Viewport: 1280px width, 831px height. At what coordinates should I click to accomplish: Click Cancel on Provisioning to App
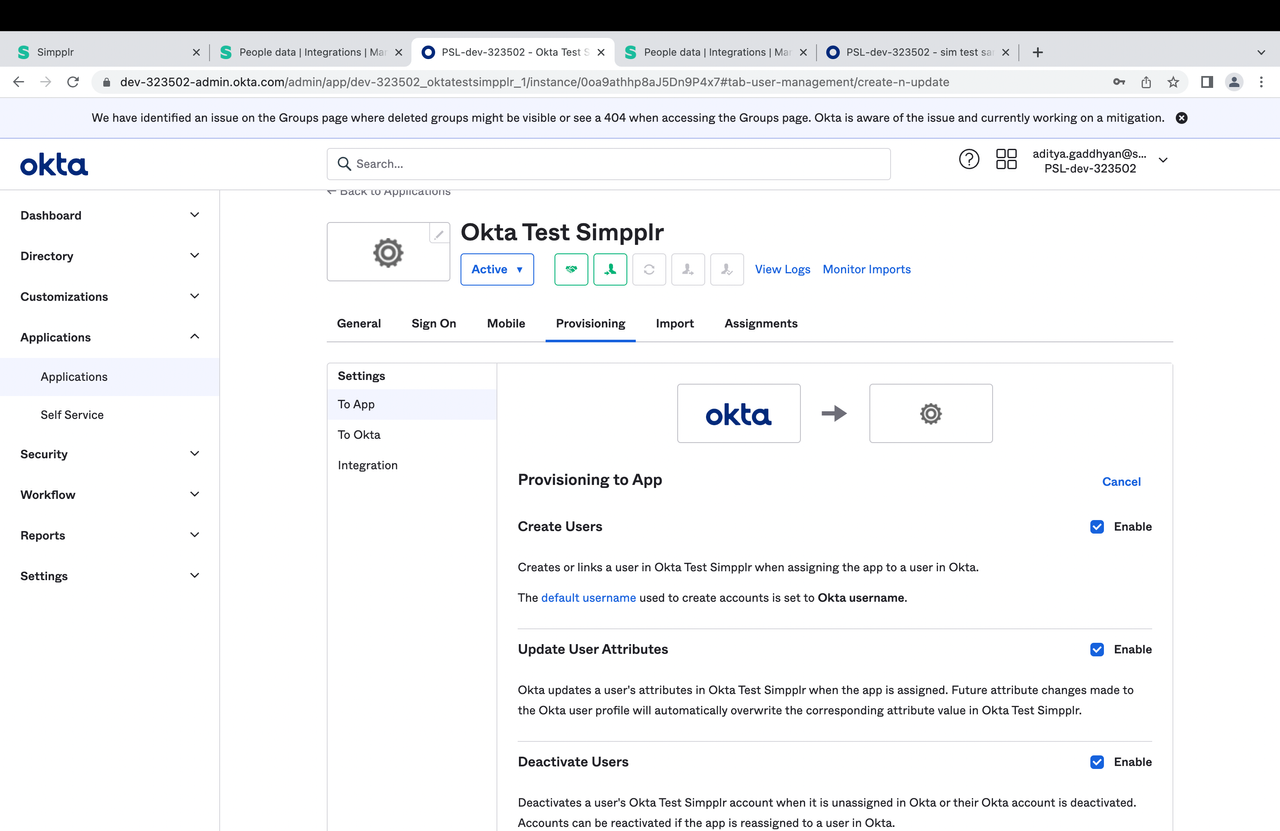pos(1121,481)
